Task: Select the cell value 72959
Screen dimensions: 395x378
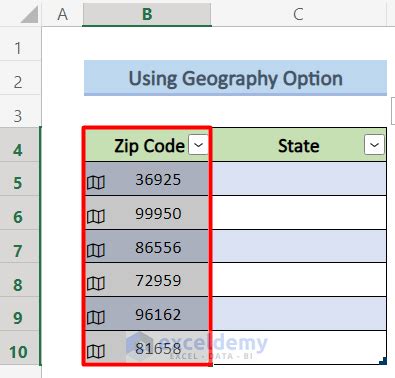Action: click(158, 280)
